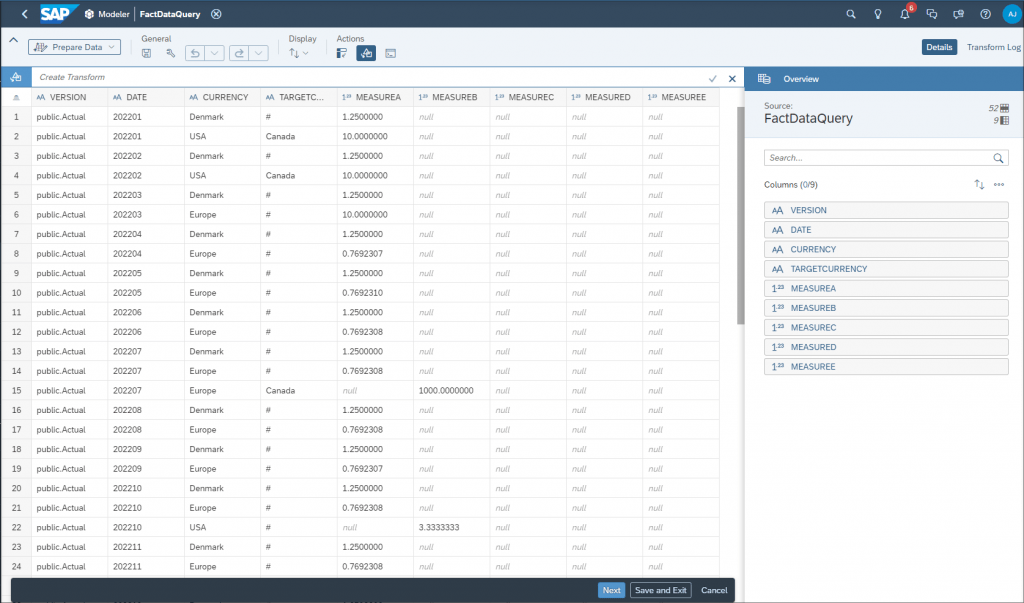Open the columns more options ellipsis
Viewport: 1024px width, 603px height.
click(999, 185)
